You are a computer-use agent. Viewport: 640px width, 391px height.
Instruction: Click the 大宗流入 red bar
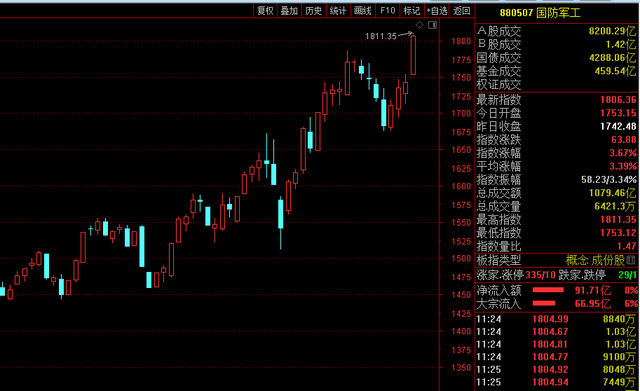(544, 303)
